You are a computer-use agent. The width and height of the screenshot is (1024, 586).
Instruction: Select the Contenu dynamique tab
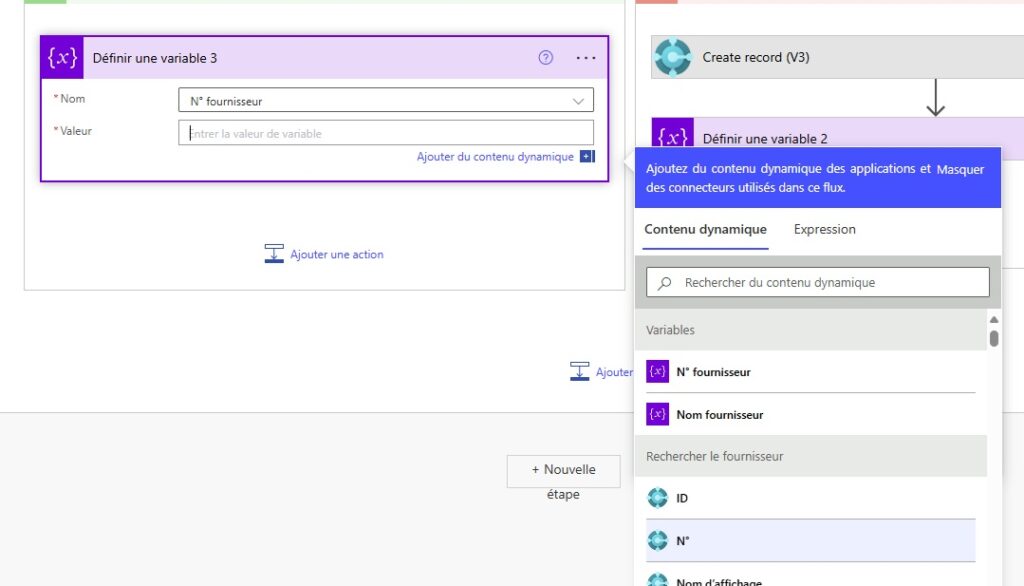[x=705, y=229]
